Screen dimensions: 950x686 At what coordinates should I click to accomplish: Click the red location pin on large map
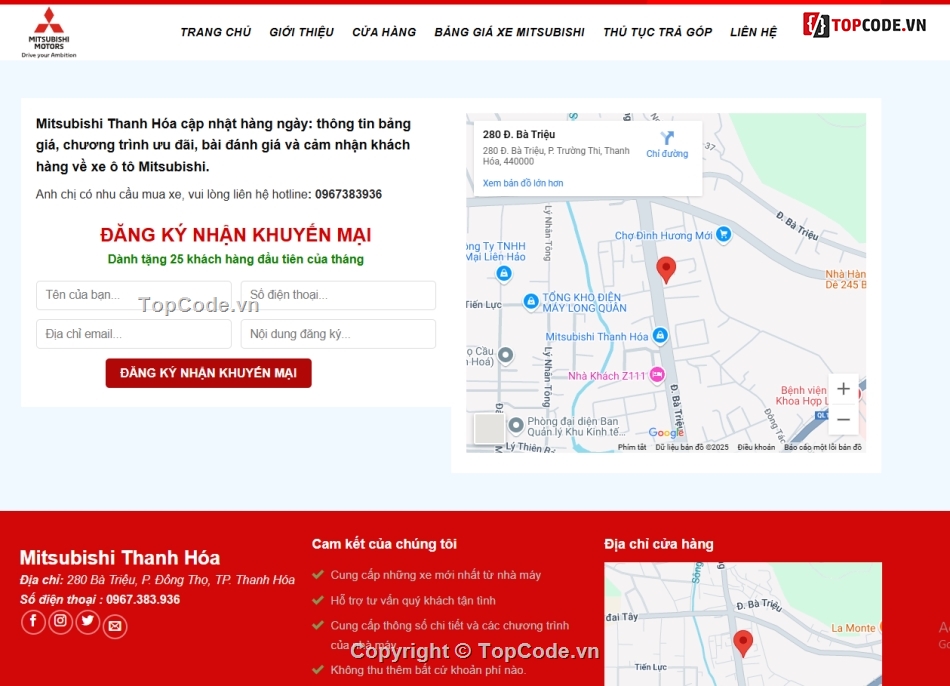666,269
